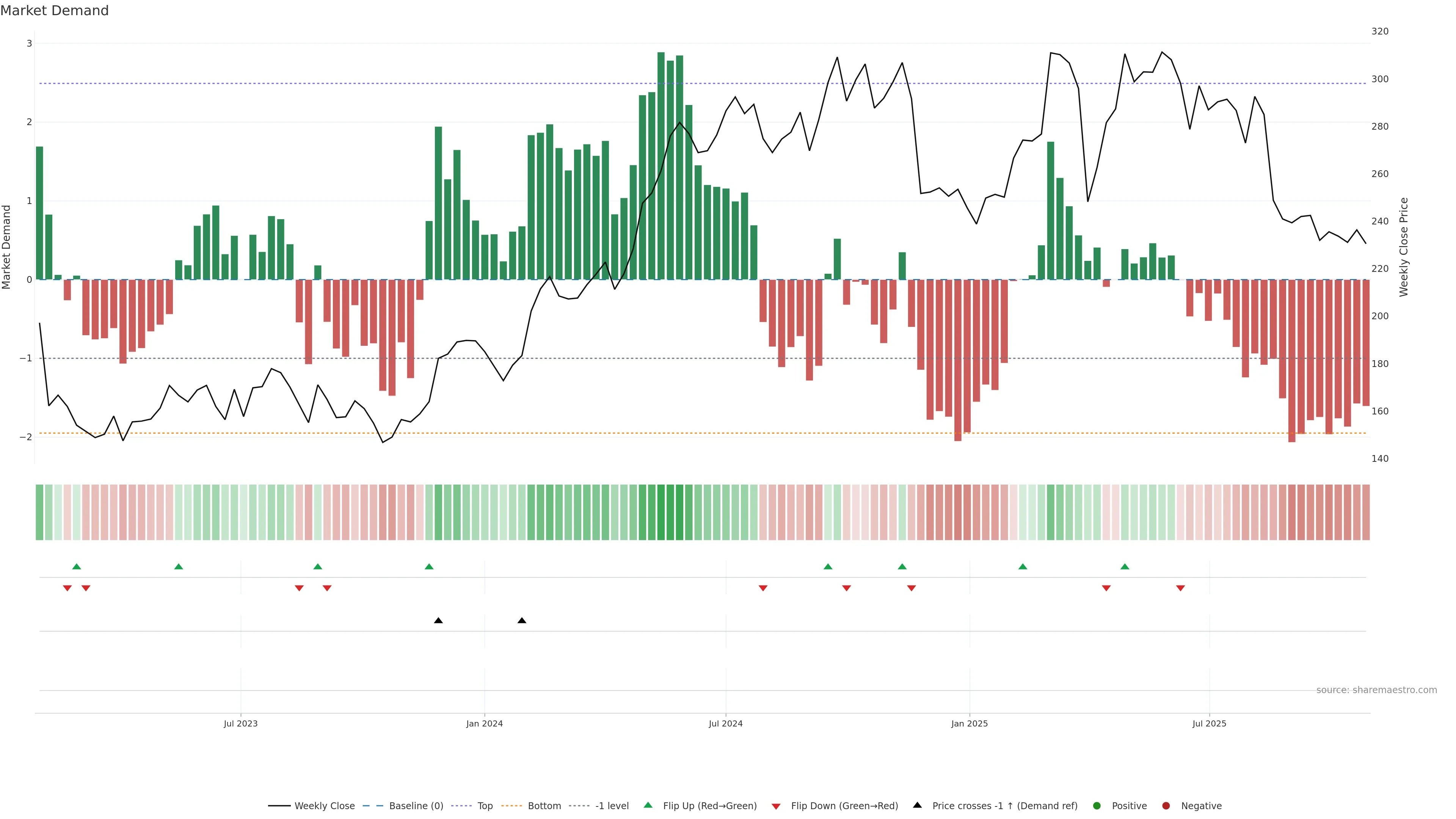Hide the Top dotted line legend item
The image size is (1456, 819).
485,805
